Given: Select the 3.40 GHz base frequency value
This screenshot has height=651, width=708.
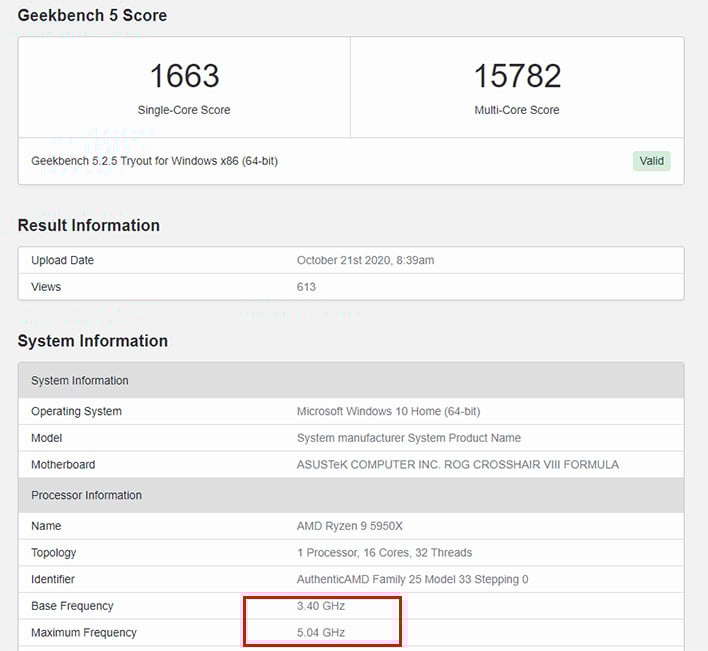Looking at the screenshot, I should pyautogui.click(x=321, y=606).
